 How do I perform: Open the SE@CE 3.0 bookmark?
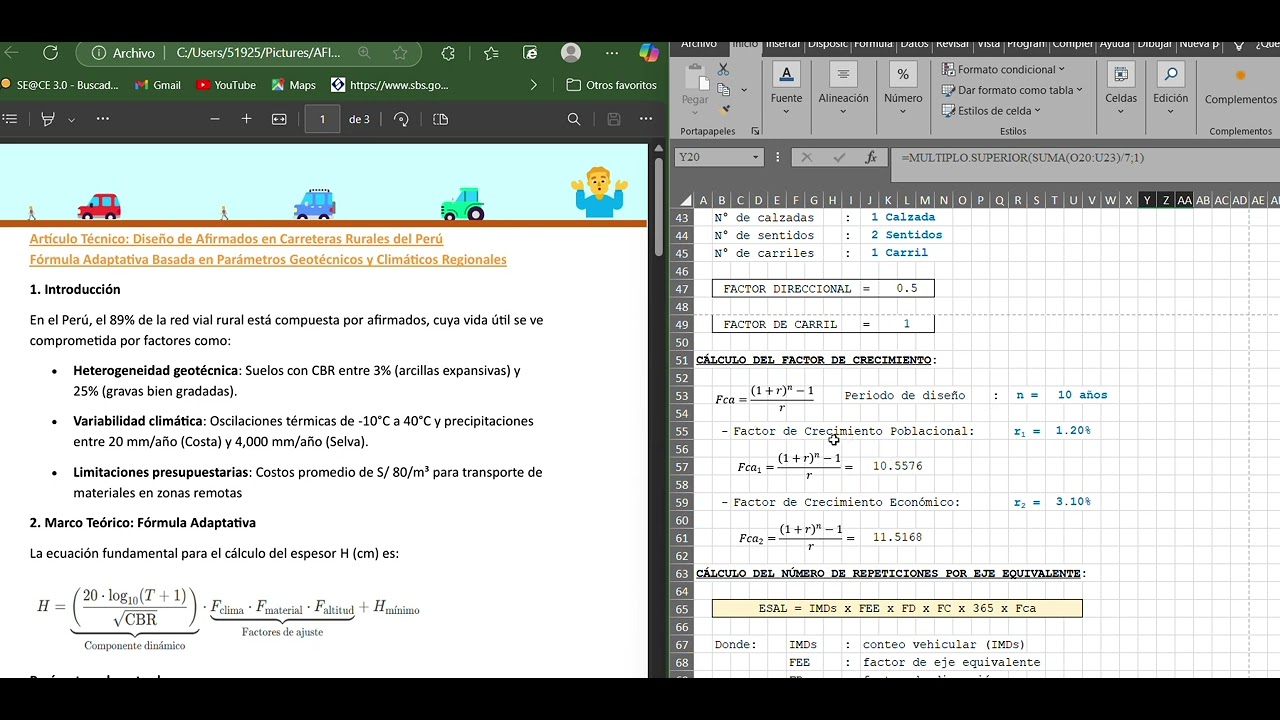click(60, 85)
